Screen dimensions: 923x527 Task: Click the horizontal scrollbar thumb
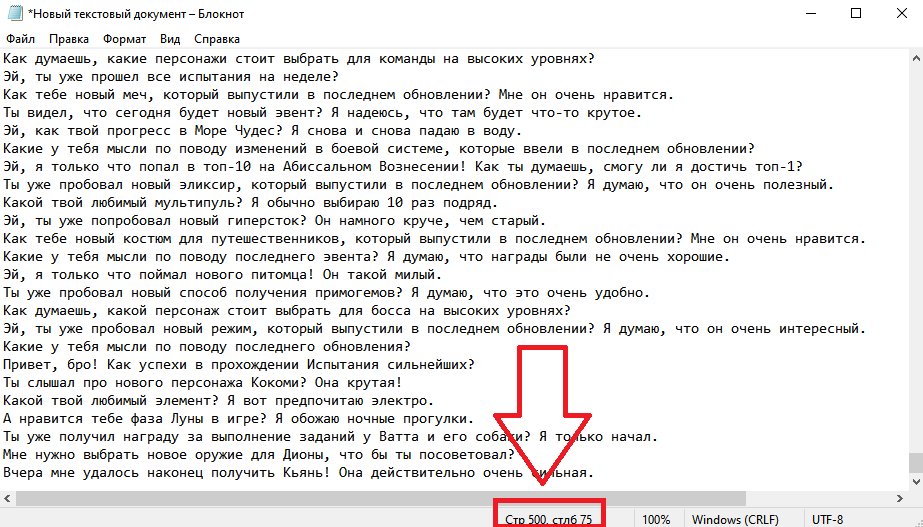point(380,498)
